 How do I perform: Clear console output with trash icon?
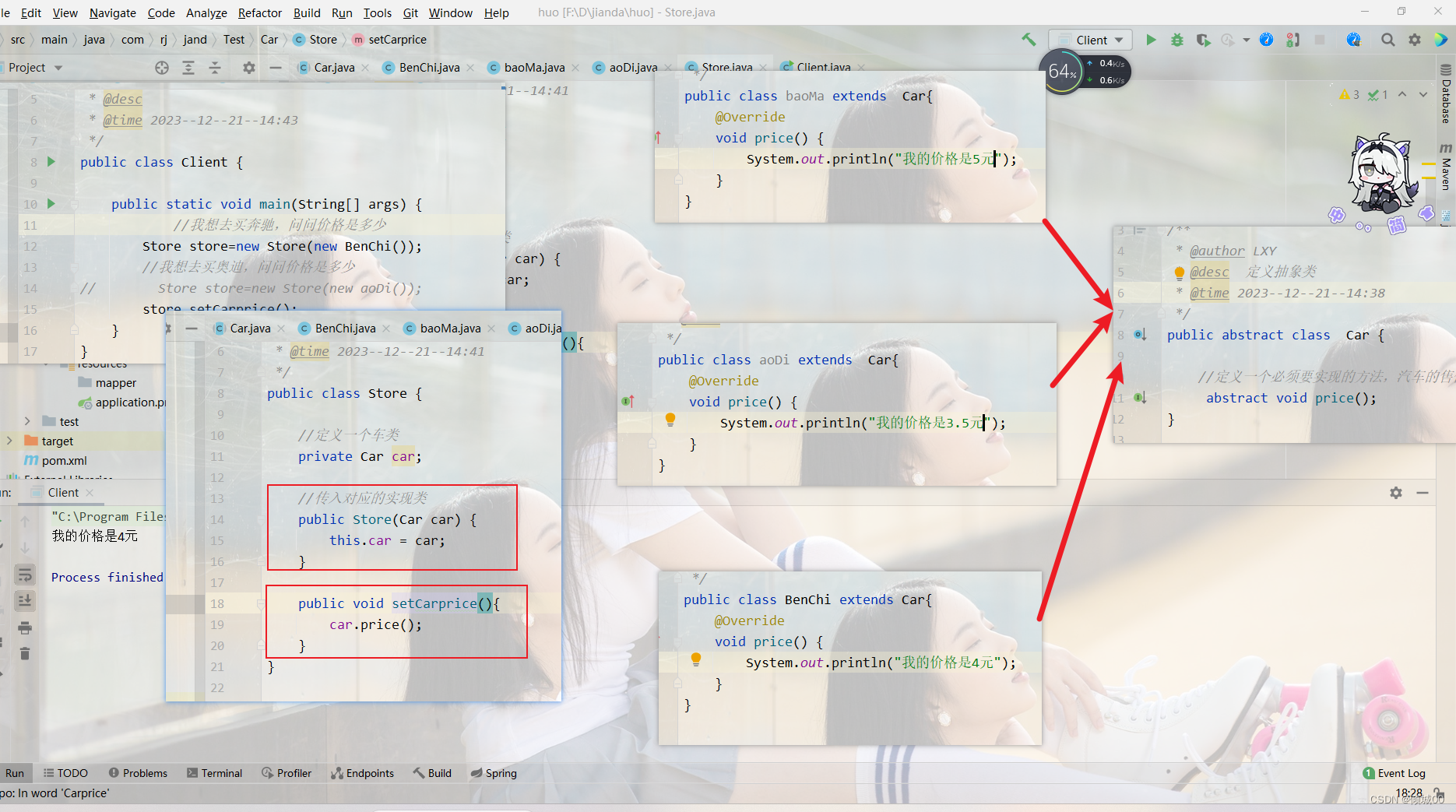(25, 653)
